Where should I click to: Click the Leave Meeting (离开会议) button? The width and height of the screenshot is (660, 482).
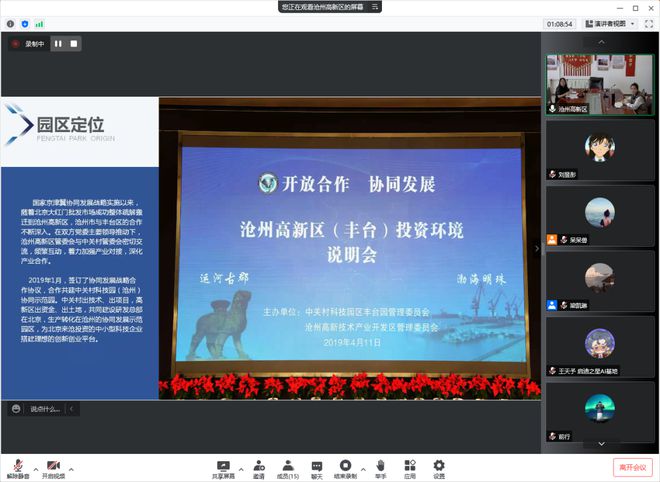[633, 467]
